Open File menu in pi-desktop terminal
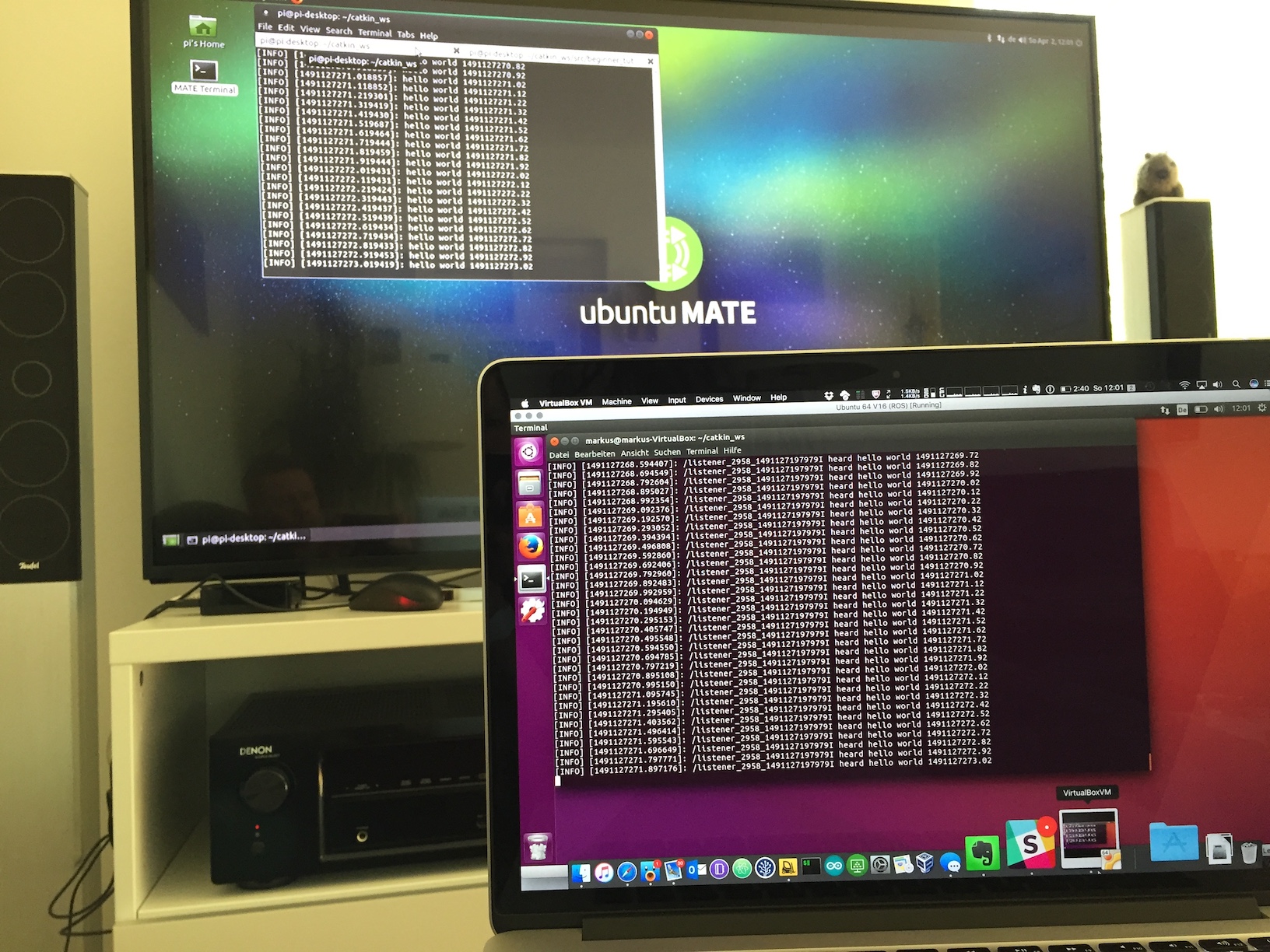Screen dimensions: 1270x952 pyautogui.click(x=265, y=26)
